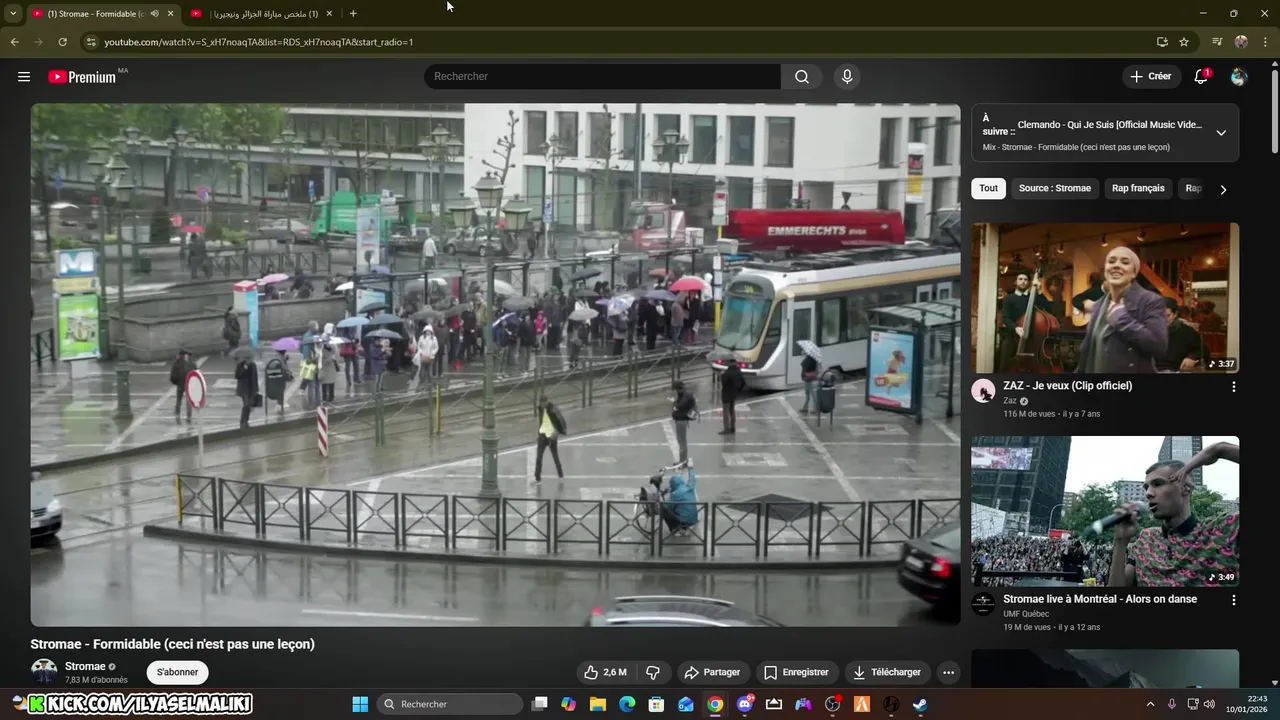This screenshot has width=1280, height=720.
Task: Open Stromae channel avatar
Action: click(x=44, y=672)
